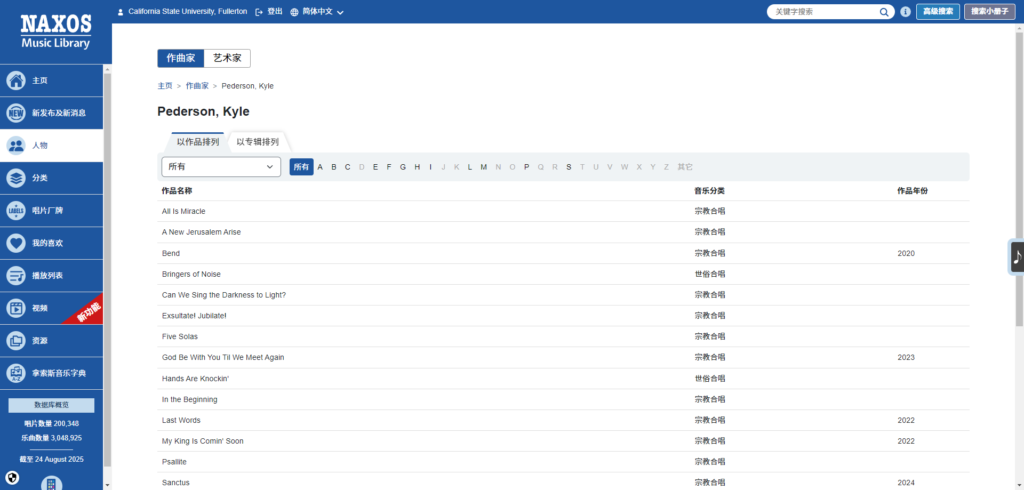Open the 所有 category dropdown
Image resolution: width=1024 pixels, height=490 pixels.
pos(221,167)
